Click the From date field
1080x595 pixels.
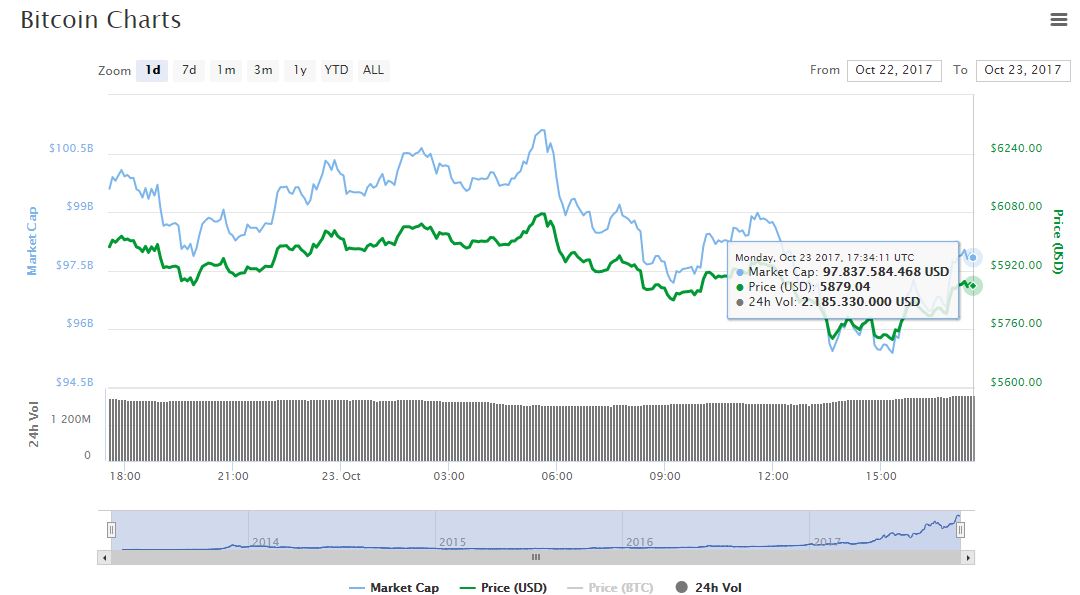click(894, 70)
